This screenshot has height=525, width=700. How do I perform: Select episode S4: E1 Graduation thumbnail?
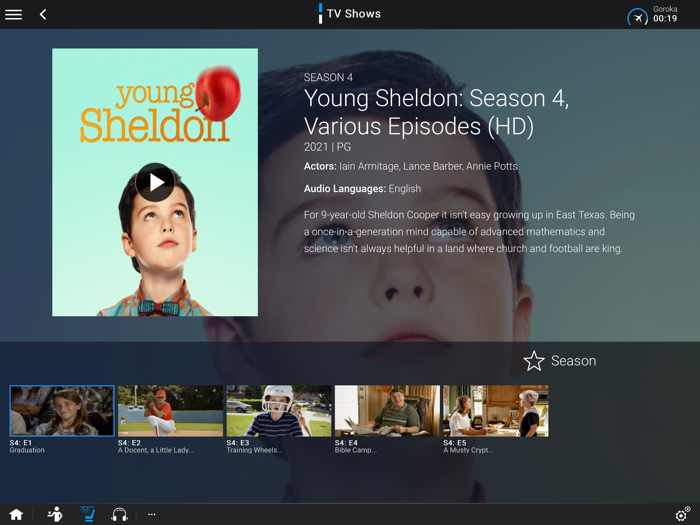[62, 411]
